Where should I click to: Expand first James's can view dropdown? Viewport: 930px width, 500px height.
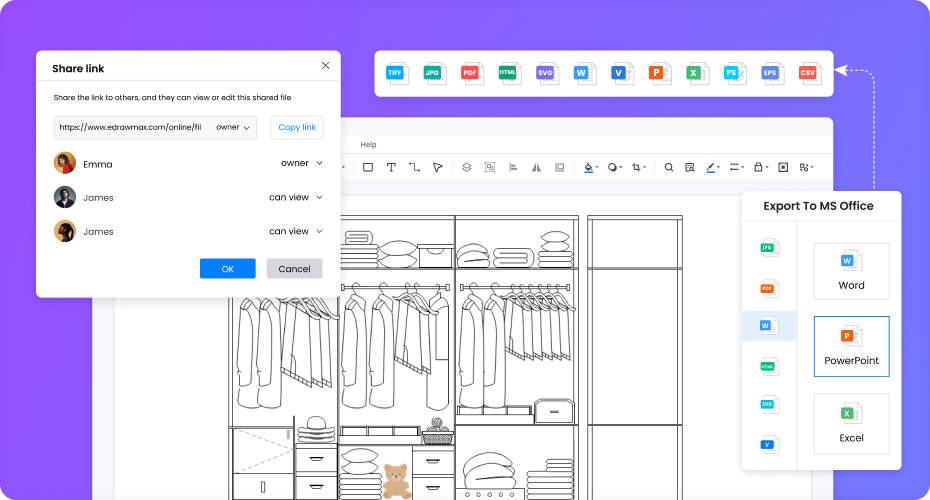[x=295, y=197]
